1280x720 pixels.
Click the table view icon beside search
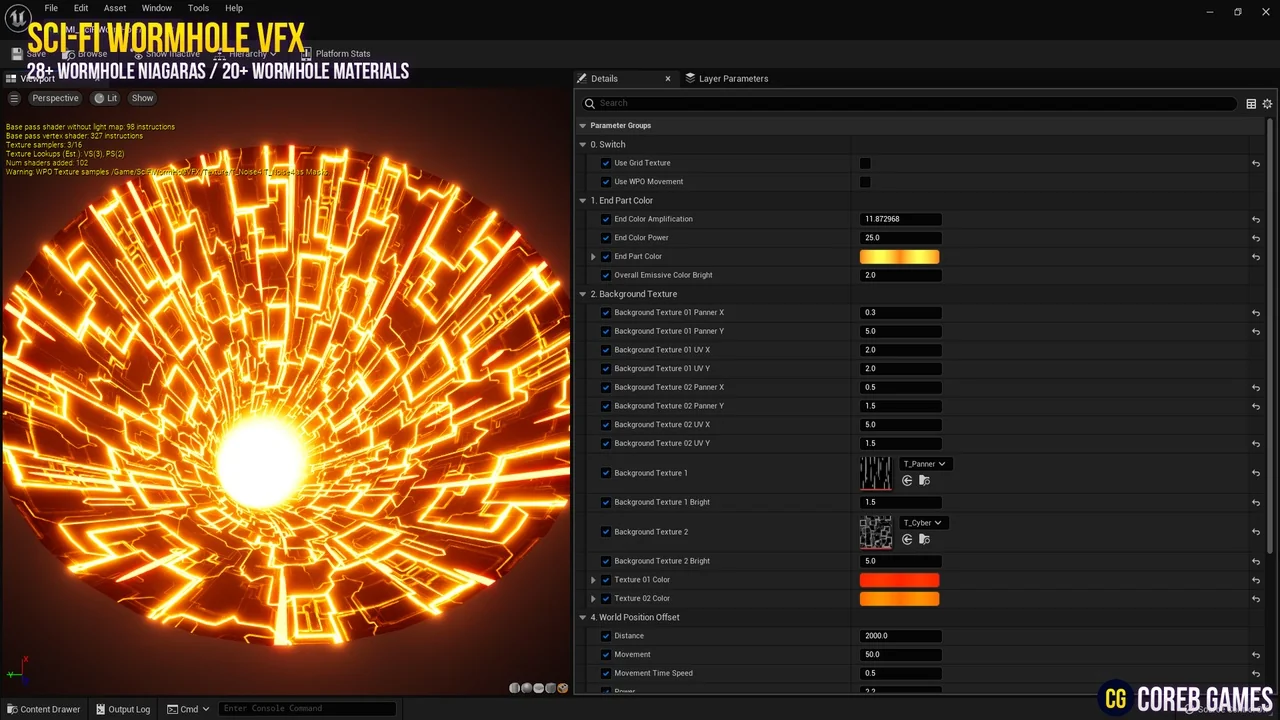pyautogui.click(x=1251, y=104)
